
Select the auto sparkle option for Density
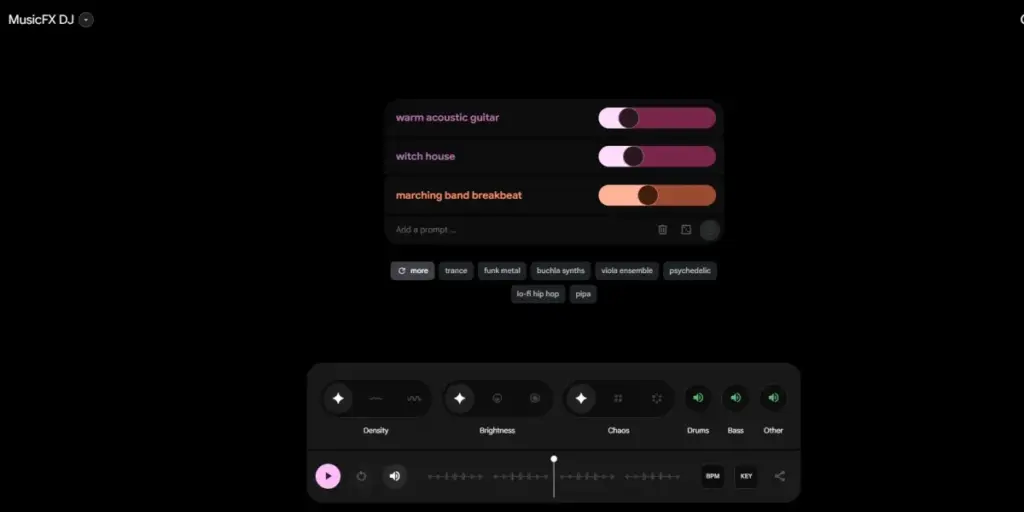point(338,398)
